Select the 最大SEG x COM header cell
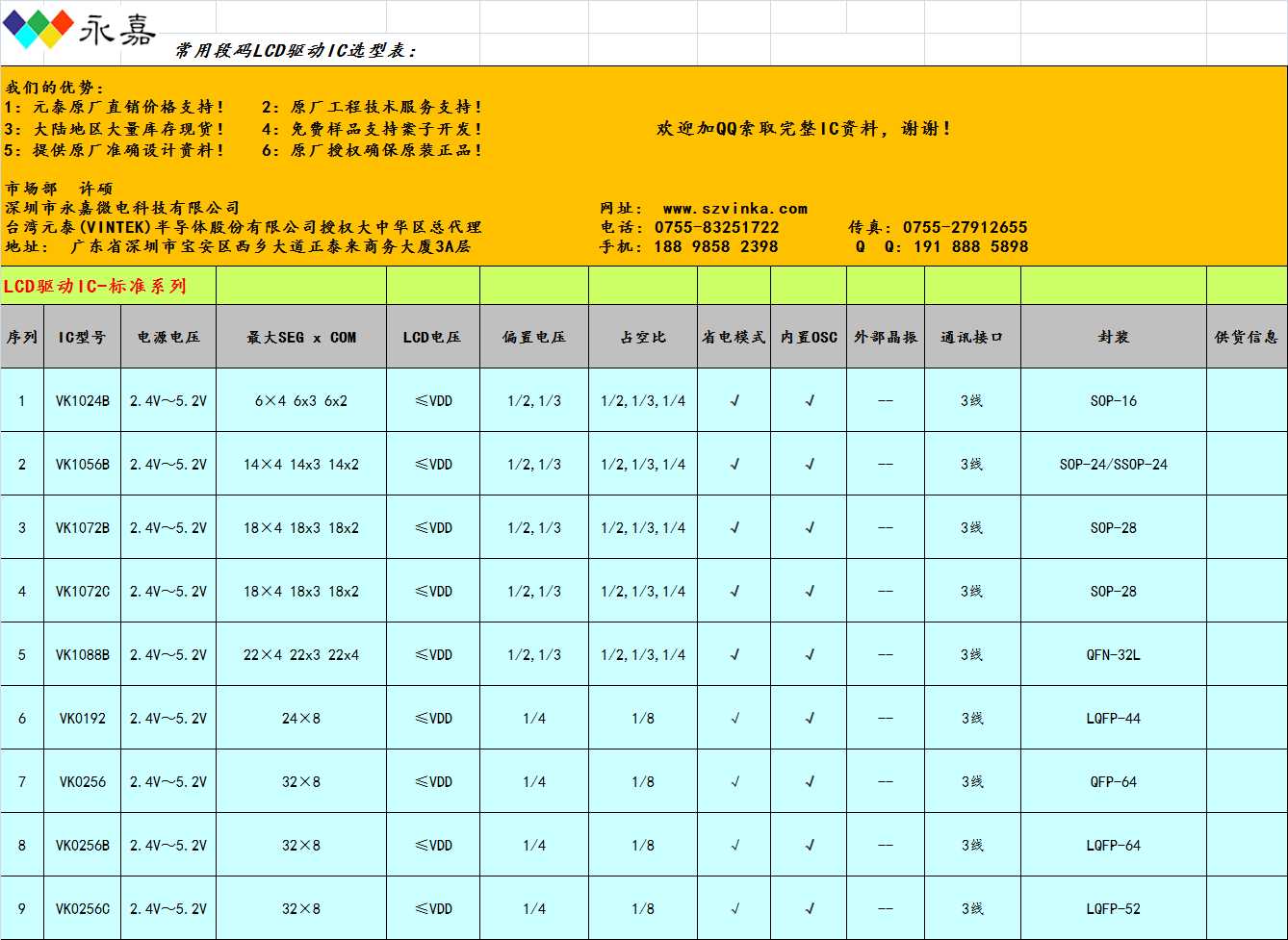 [301, 337]
